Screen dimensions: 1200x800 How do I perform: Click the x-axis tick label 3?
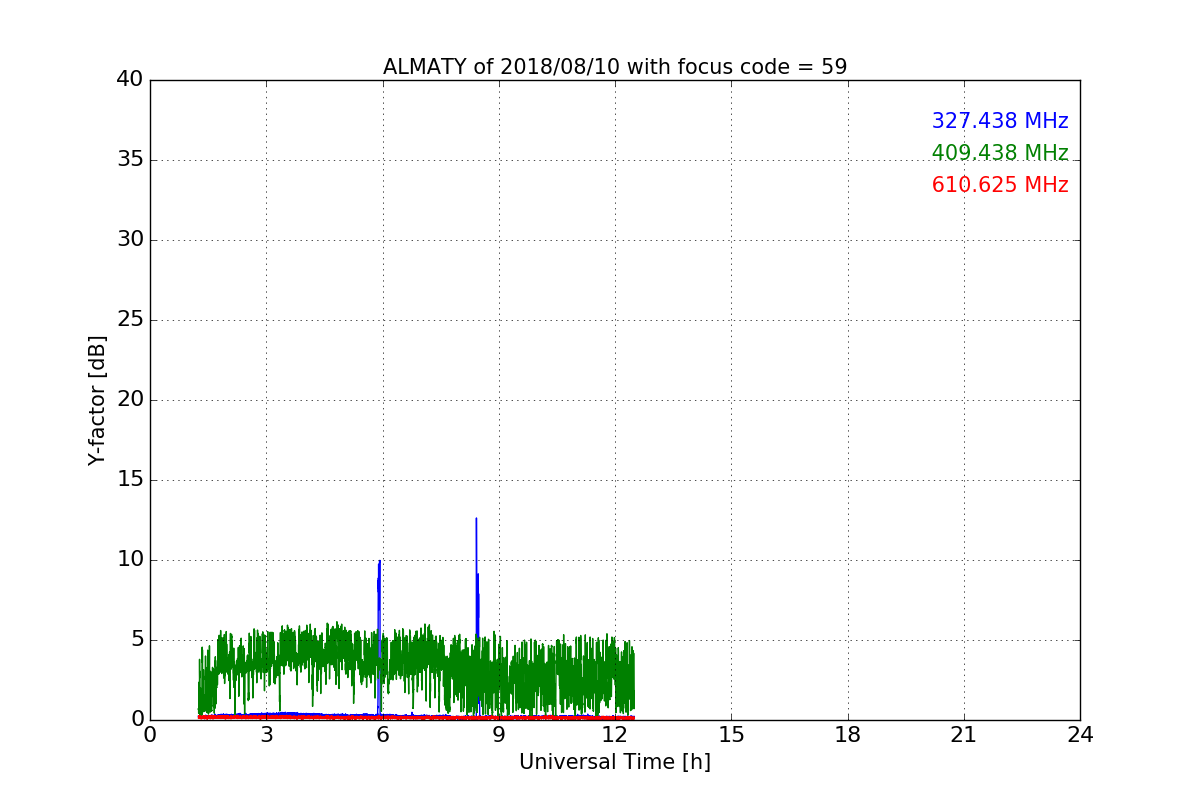266,735
